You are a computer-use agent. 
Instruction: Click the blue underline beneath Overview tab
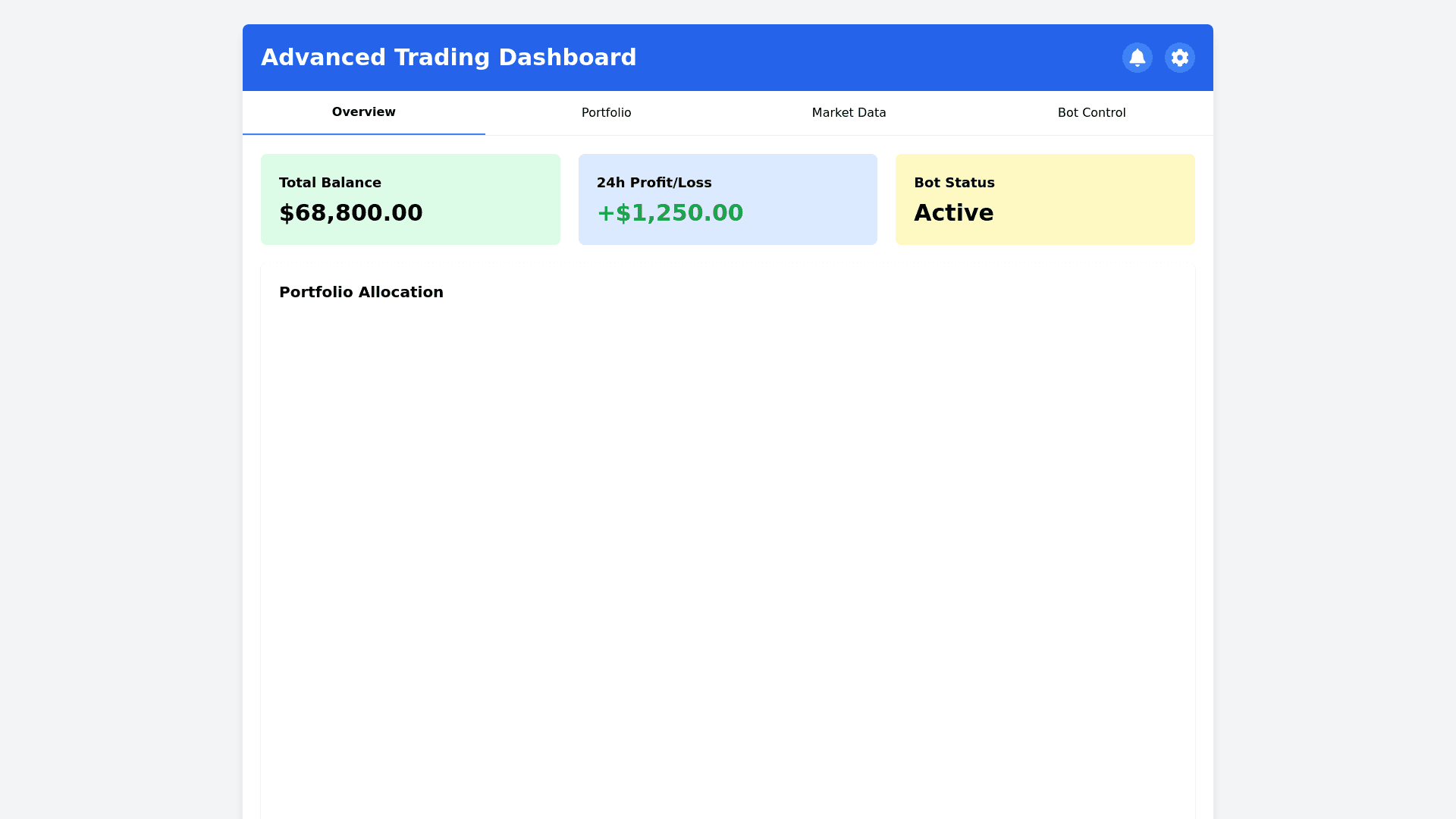(x=363, y=134)
